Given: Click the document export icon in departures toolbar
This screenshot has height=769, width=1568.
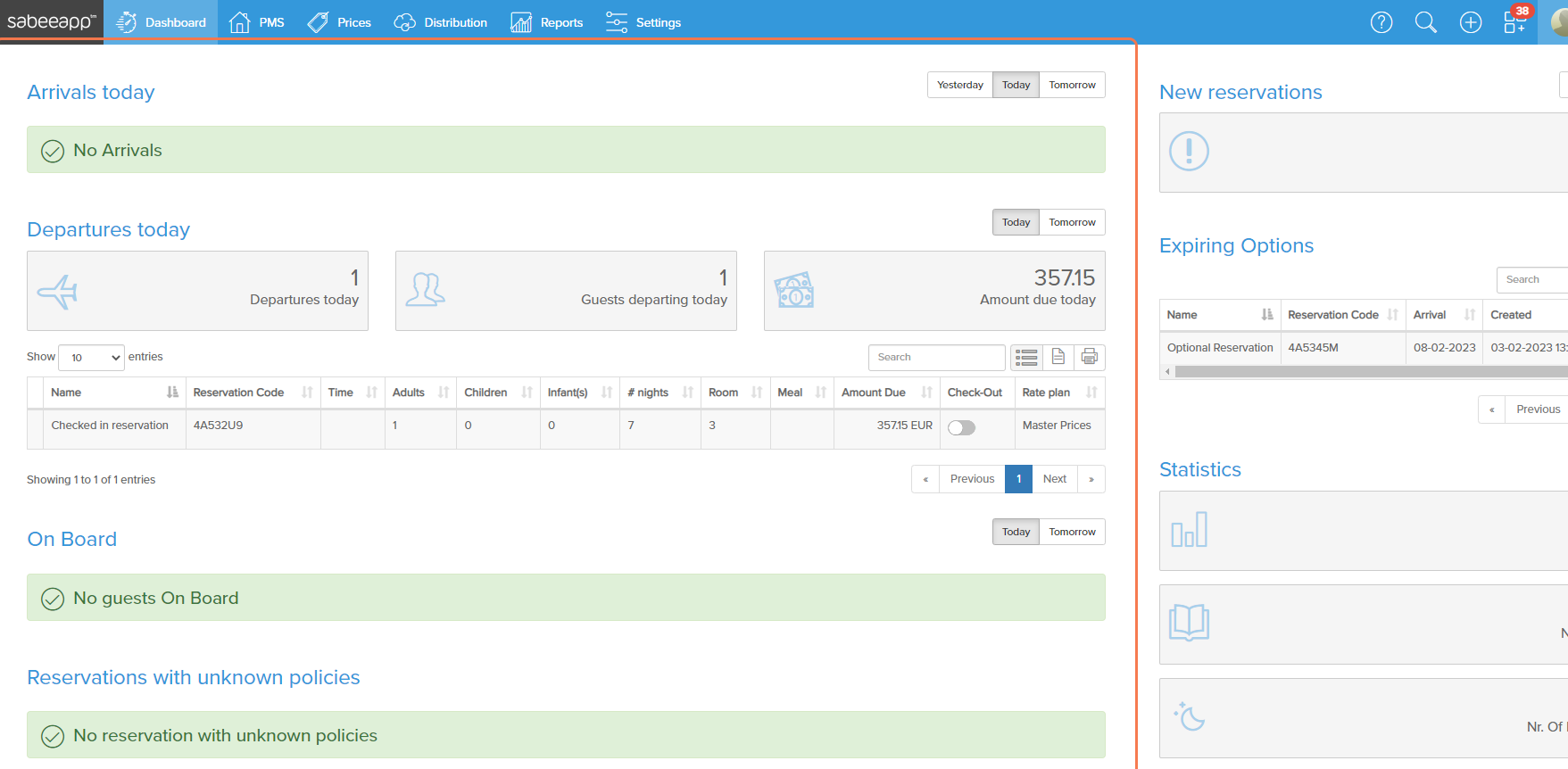Looking at the screenshot, I should (x=1058, y=357).
